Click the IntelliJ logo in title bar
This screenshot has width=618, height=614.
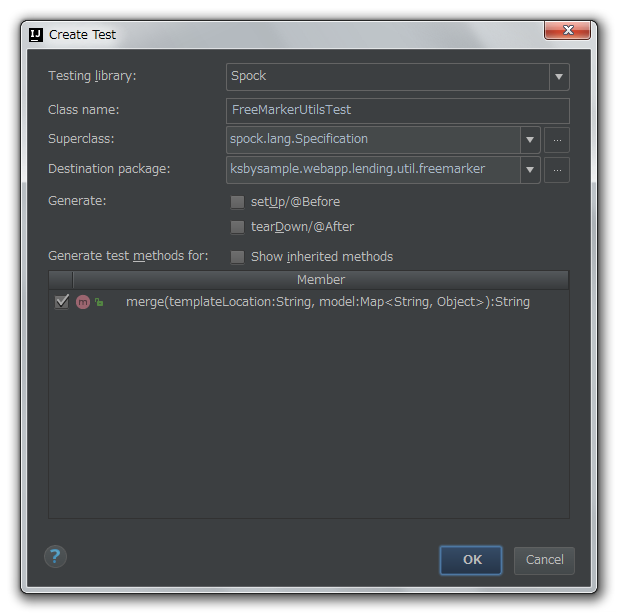coord(36,35)
